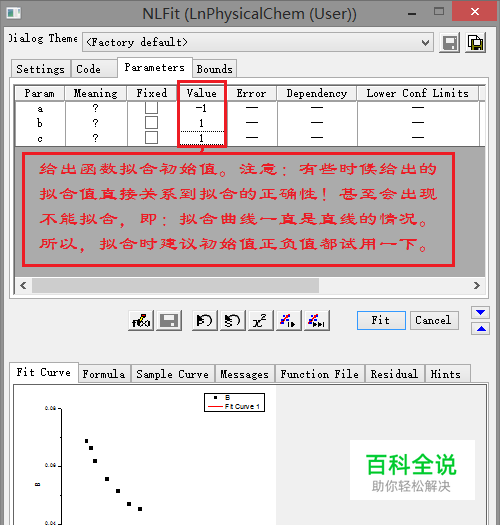Screen dimensions: 500x525
Task: Open the Messages tab
Action: (x=244, y=374)
